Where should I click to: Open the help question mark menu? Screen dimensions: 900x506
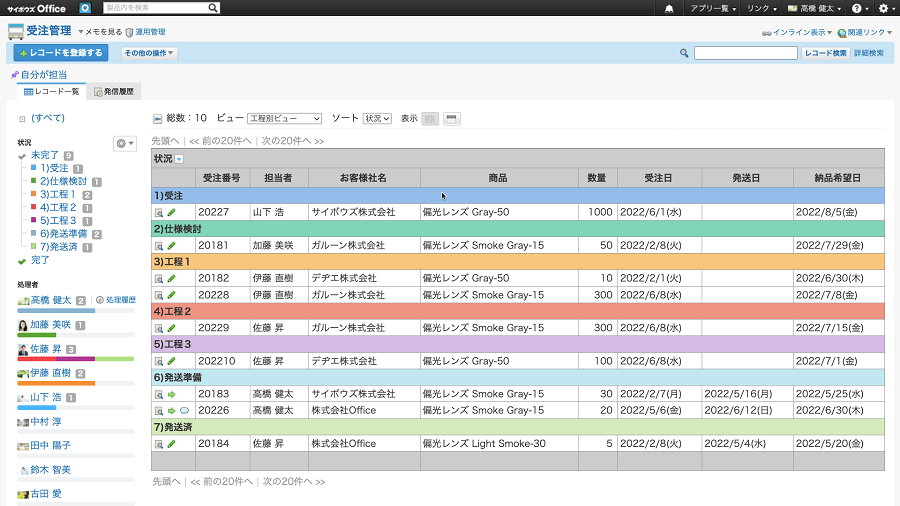pos(857,8)
